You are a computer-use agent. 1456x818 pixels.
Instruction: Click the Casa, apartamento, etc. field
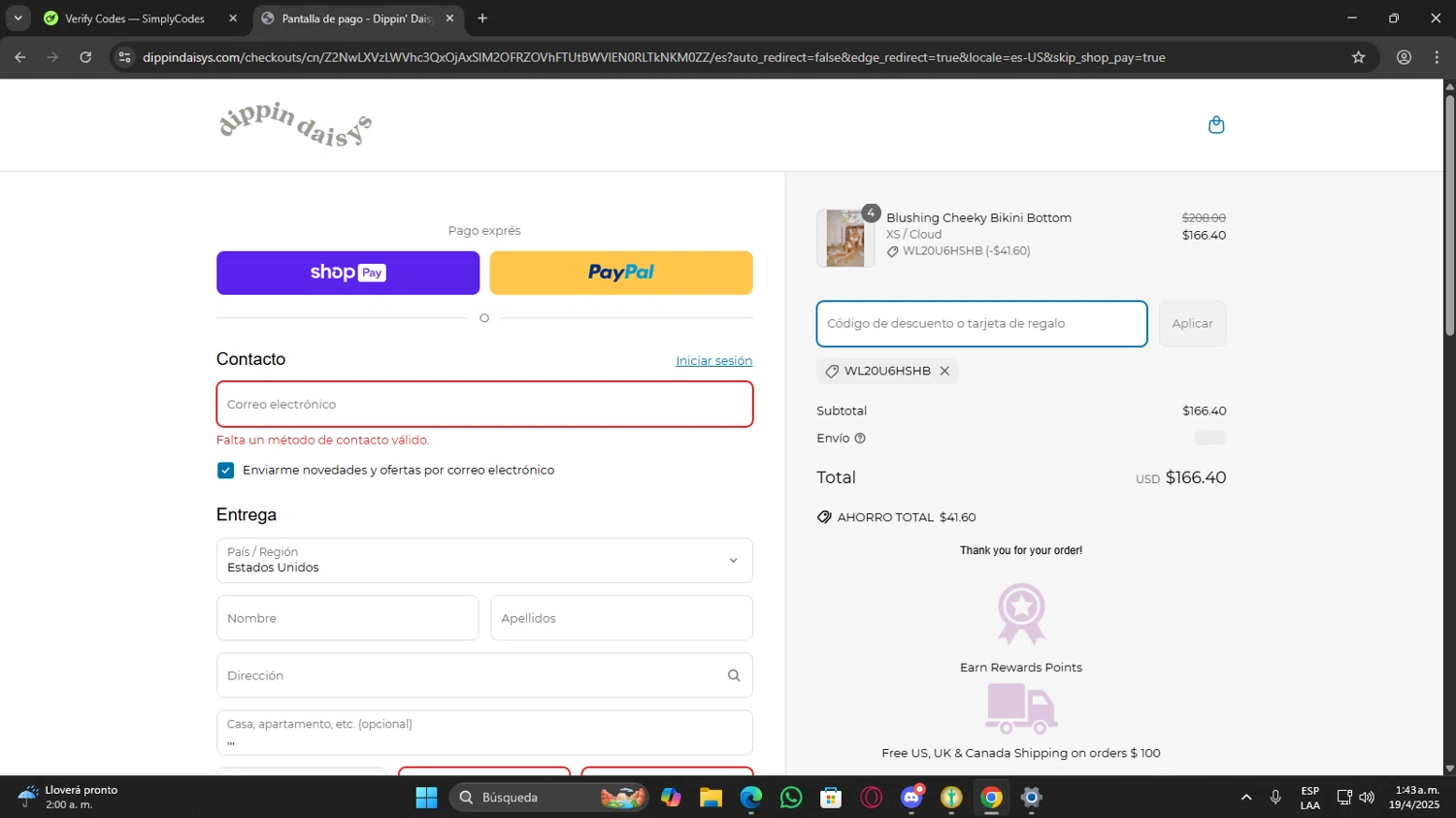tap(484, 733)
